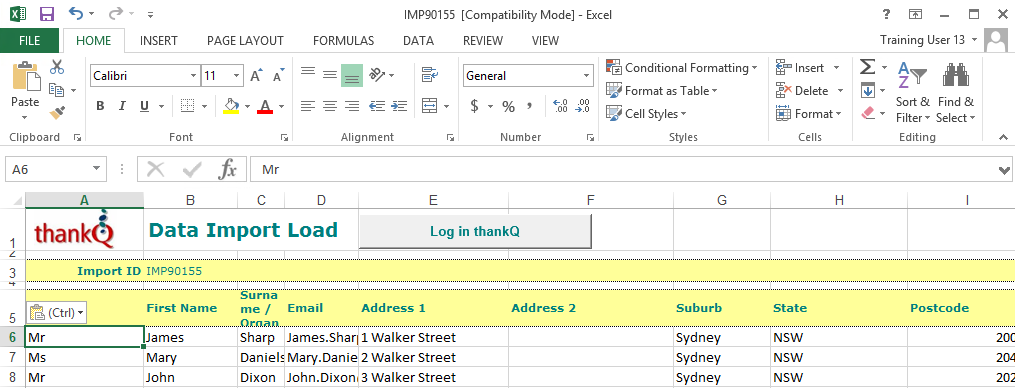Click Format cells button
Image resolution: width=1015 pixels, height=388 pixels.
tap(809, 113)
